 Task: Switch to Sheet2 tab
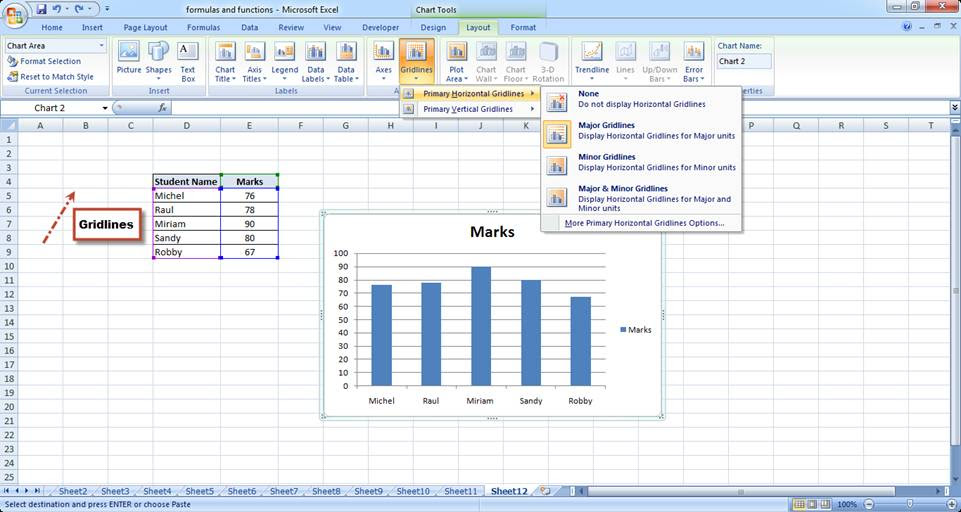(x=72, y=491)
